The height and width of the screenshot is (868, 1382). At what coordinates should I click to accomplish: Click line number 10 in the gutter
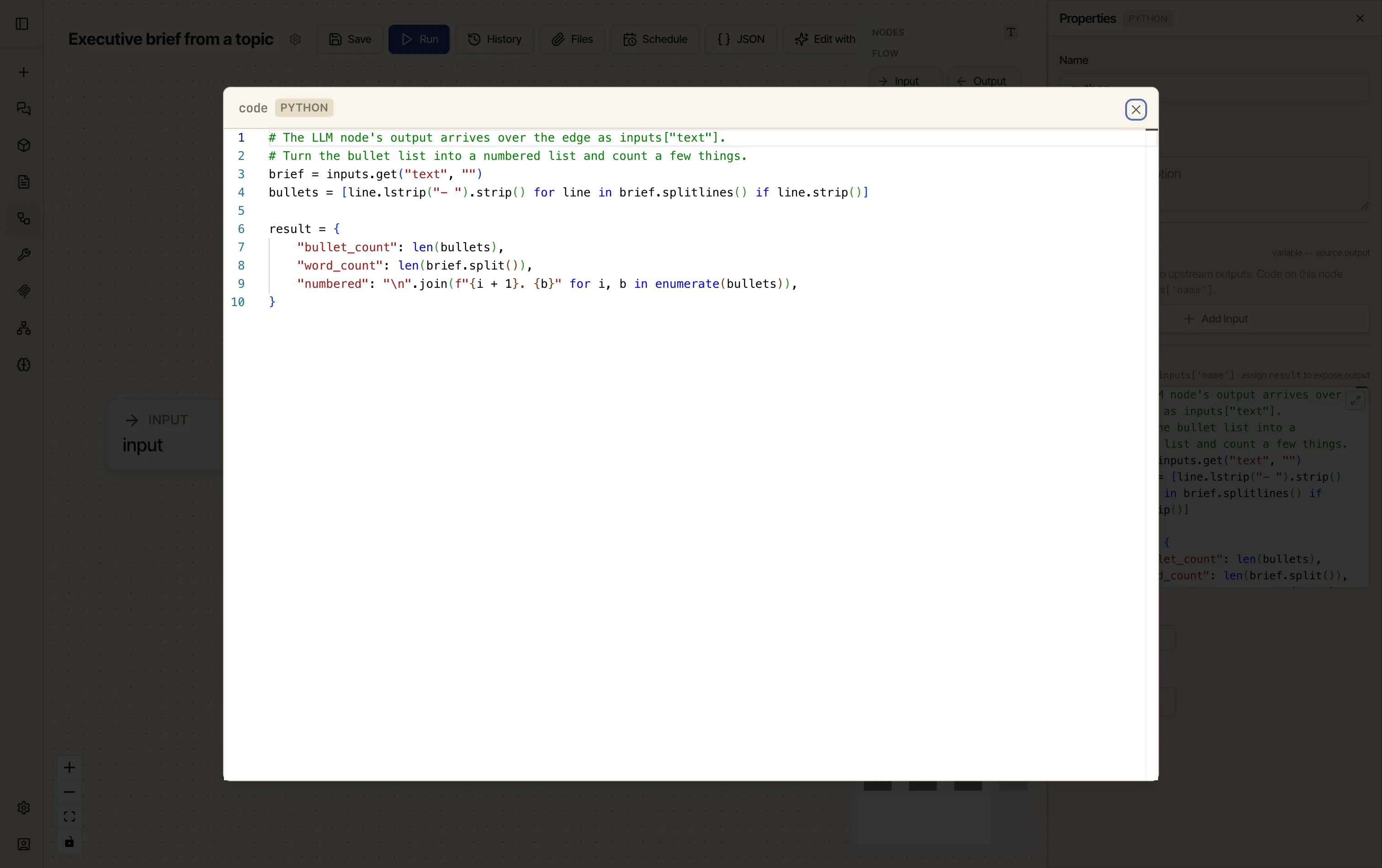[x=238, y=302]
